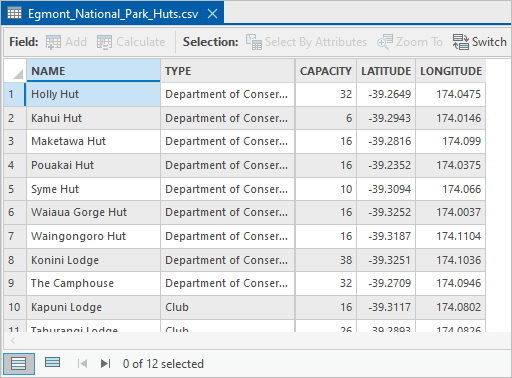Select the LATITUDE column header
Viewport: 512px width, 378px height.
click(386, 71)
